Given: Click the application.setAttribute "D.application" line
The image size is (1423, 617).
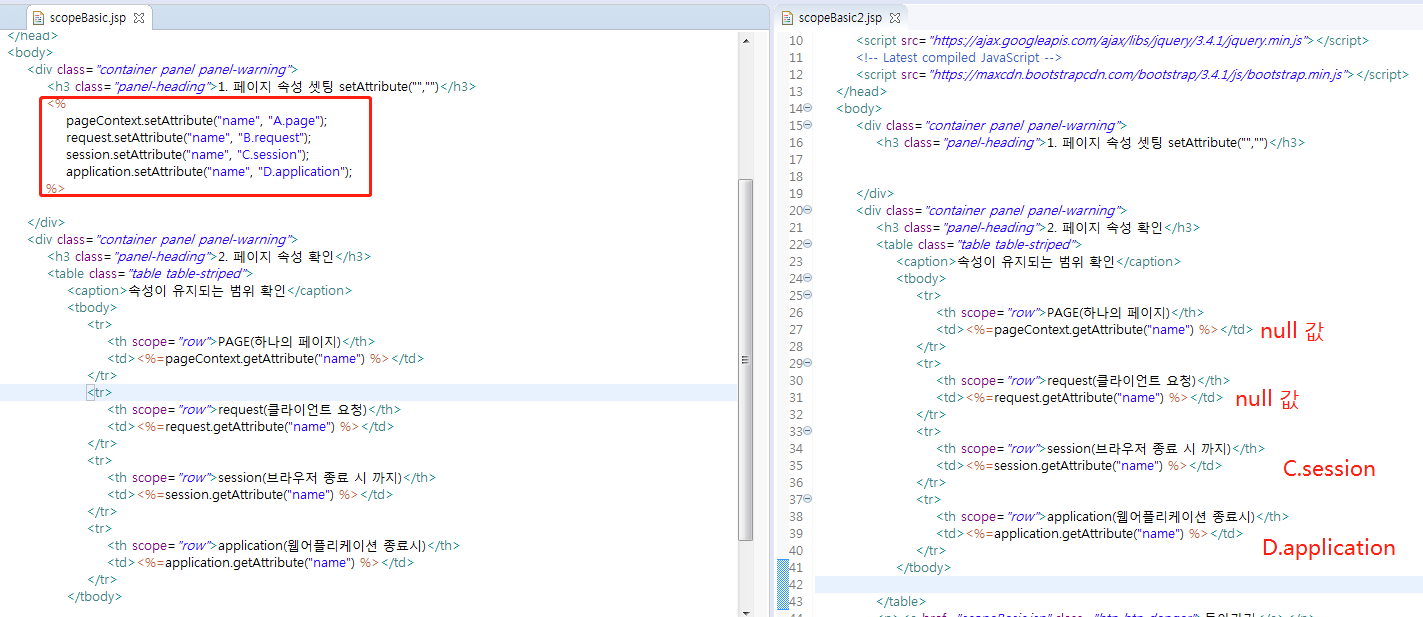Looking at the screenshot, I should (209, 171).
